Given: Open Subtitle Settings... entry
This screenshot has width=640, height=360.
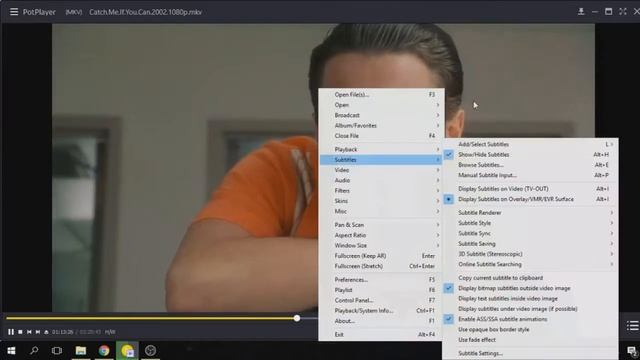Looking at the screenshot, I should [x=530, y=353].
